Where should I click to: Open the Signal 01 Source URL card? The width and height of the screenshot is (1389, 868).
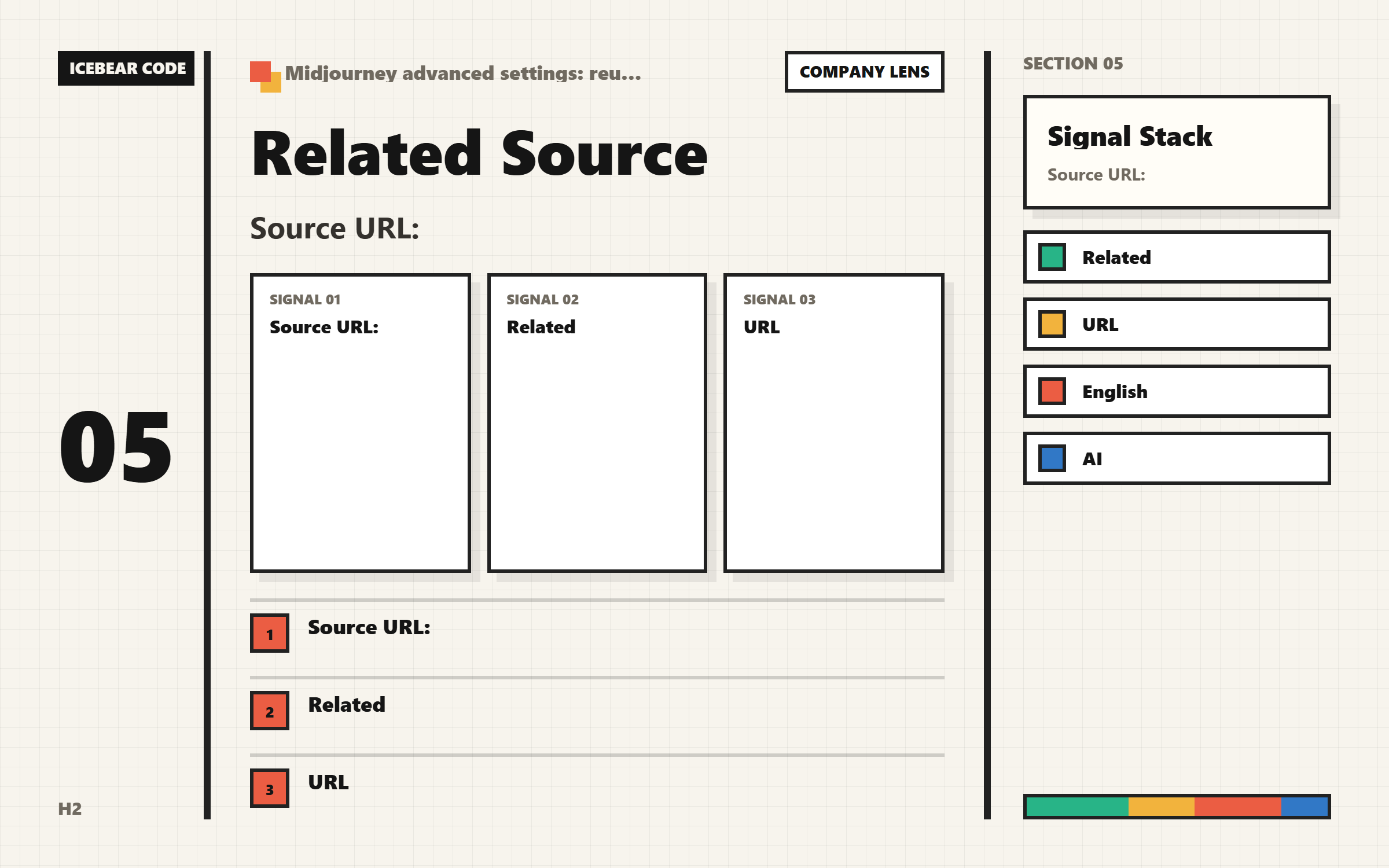[x=361, y=423]
